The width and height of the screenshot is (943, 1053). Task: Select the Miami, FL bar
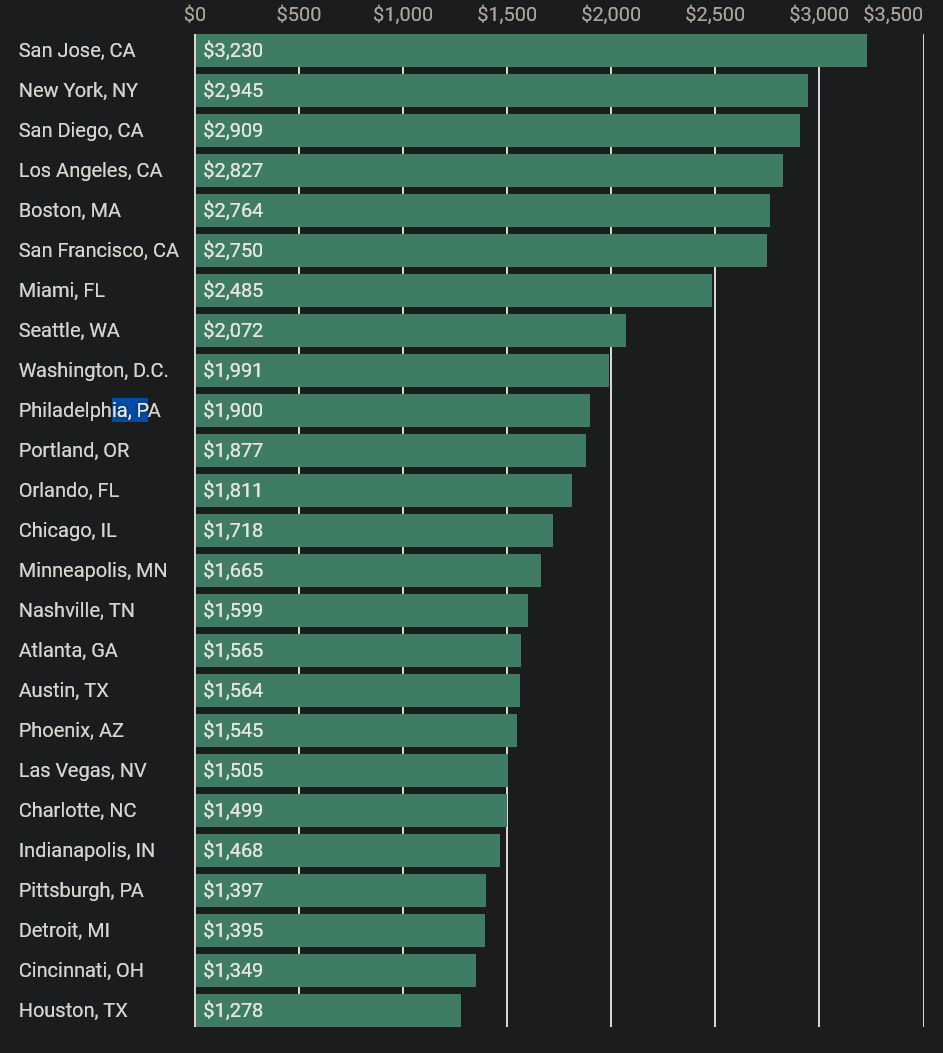tap(453, 290)
